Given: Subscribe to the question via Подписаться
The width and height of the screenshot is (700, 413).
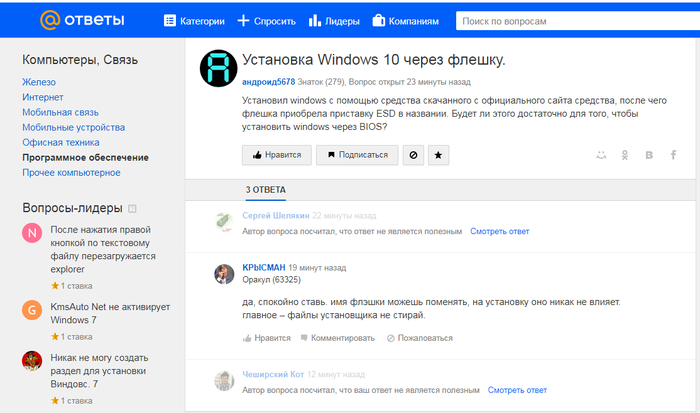Looking at the screenshot, I should tap(356, 155).
